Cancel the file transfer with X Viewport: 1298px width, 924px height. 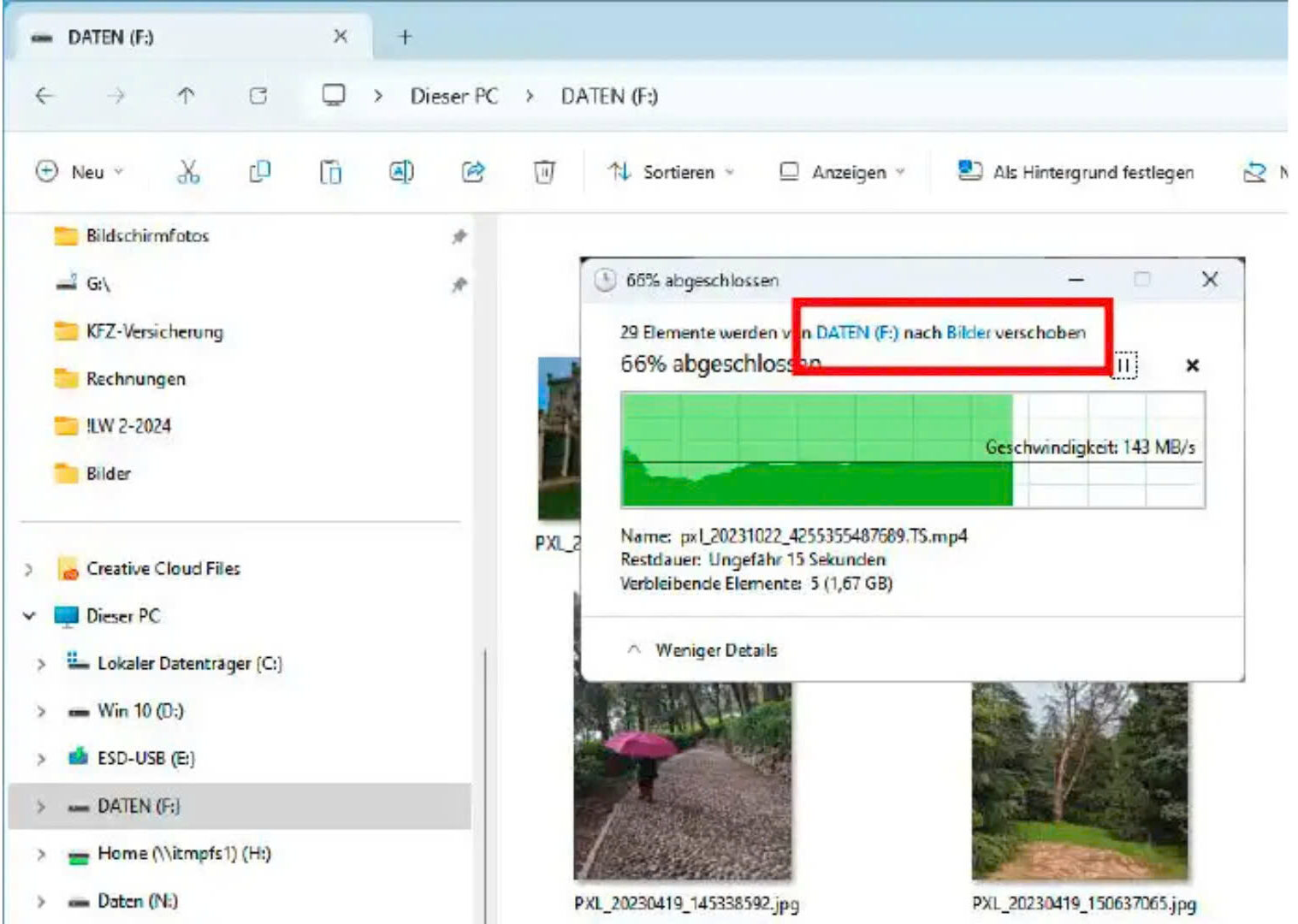click(1192, 365)
